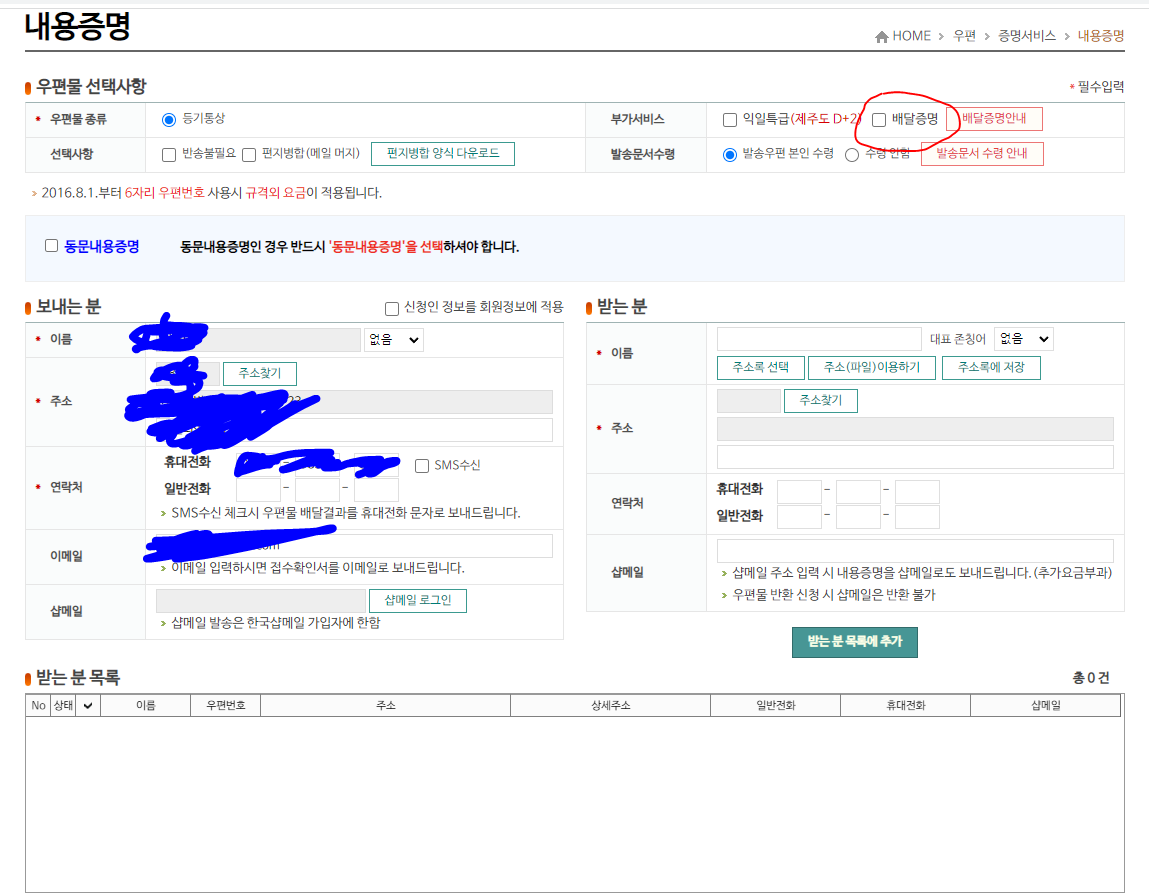Viewport: 1149px width, 895px height.
Task: Click the recipient 샵메일 input field
Action: (x=915, y=550)
